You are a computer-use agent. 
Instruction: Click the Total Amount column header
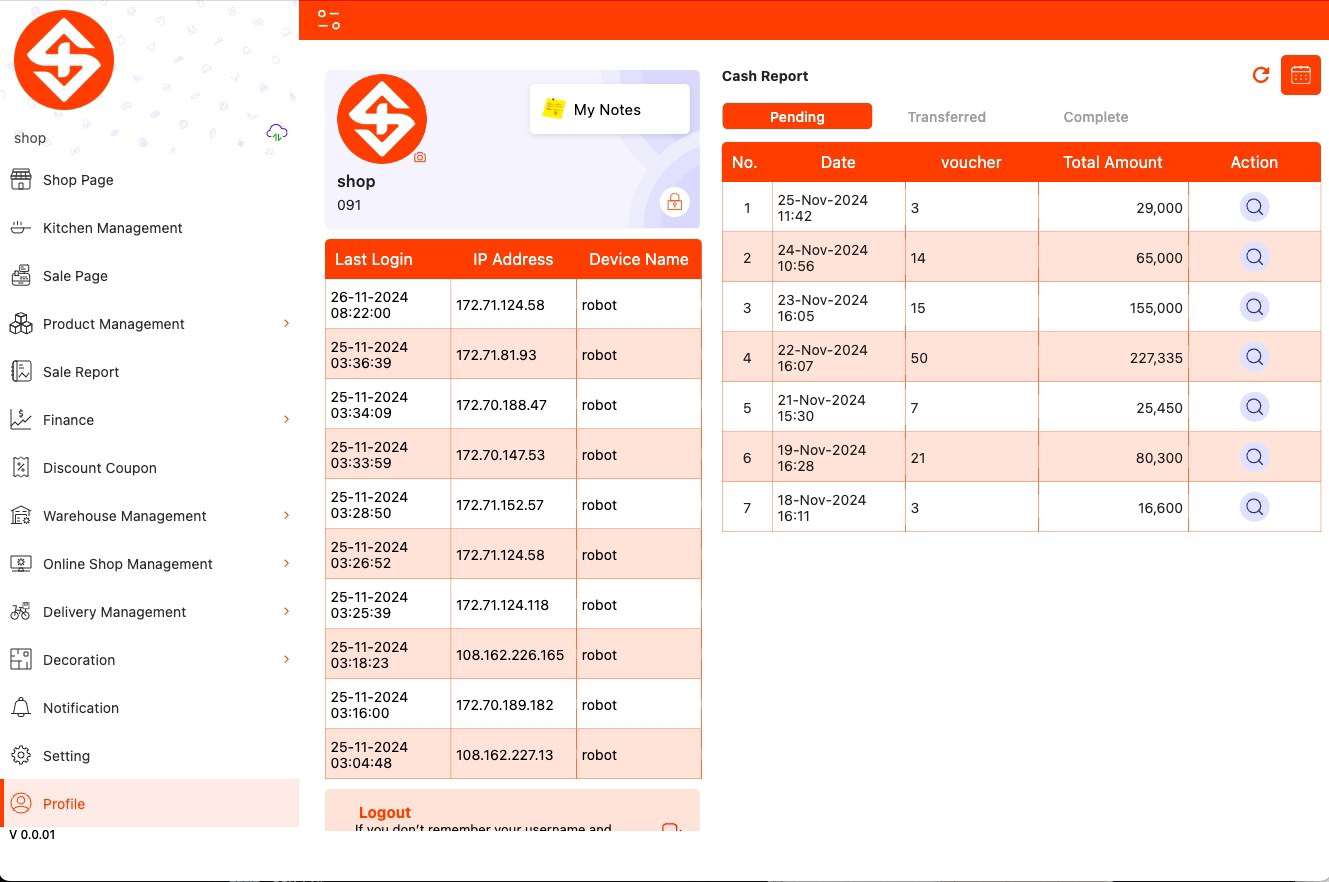[1113, 162]
